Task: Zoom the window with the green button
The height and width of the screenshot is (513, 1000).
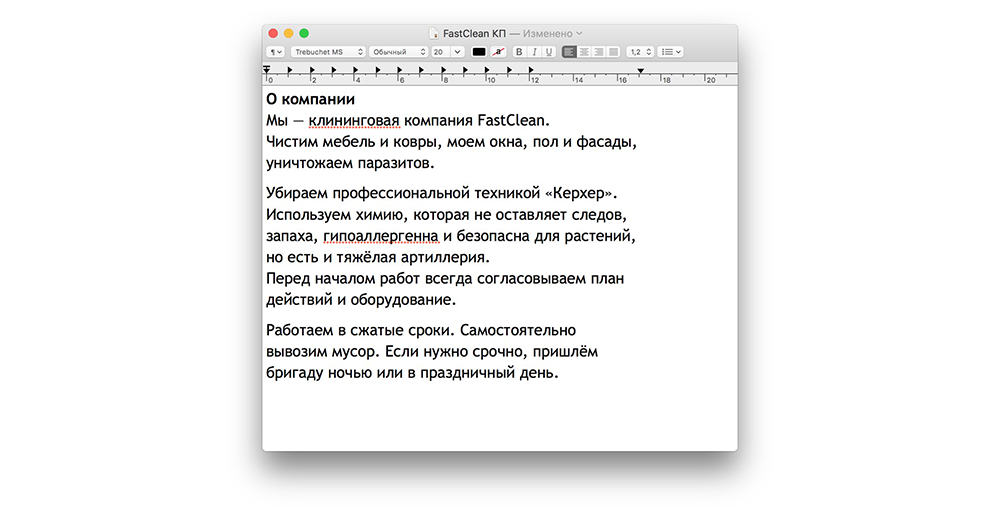Action: point(304,33)
